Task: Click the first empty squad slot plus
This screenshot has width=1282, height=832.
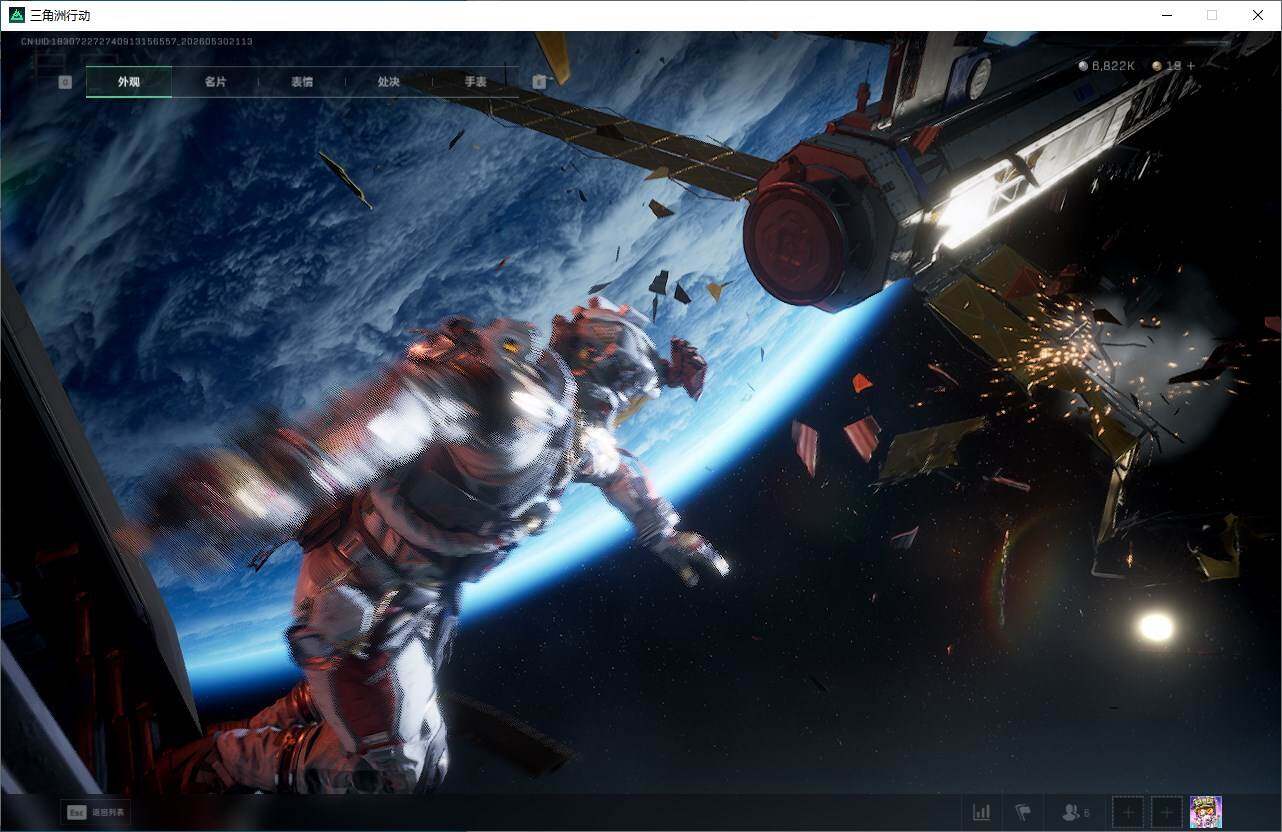Action: pyautogui.click(x=1129, y=812)
